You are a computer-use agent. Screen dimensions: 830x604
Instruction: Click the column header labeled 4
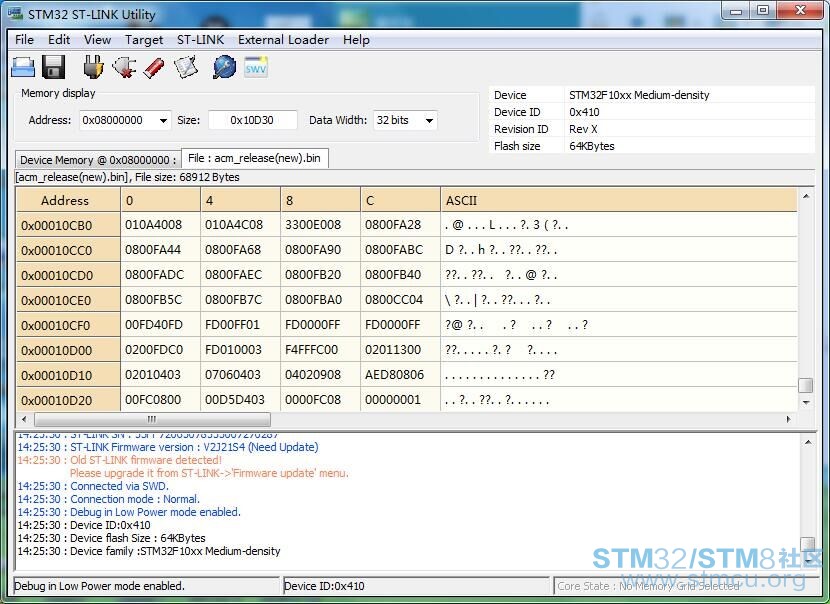(x=241, y=200)
